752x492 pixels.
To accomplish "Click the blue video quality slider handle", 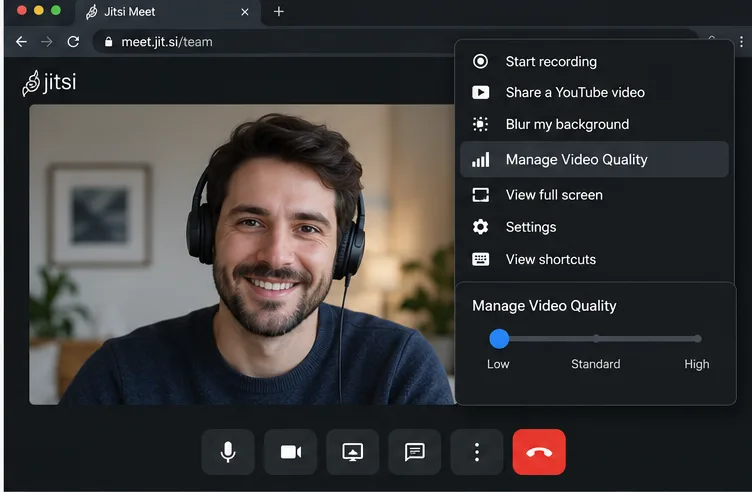I will coord(499,339).
